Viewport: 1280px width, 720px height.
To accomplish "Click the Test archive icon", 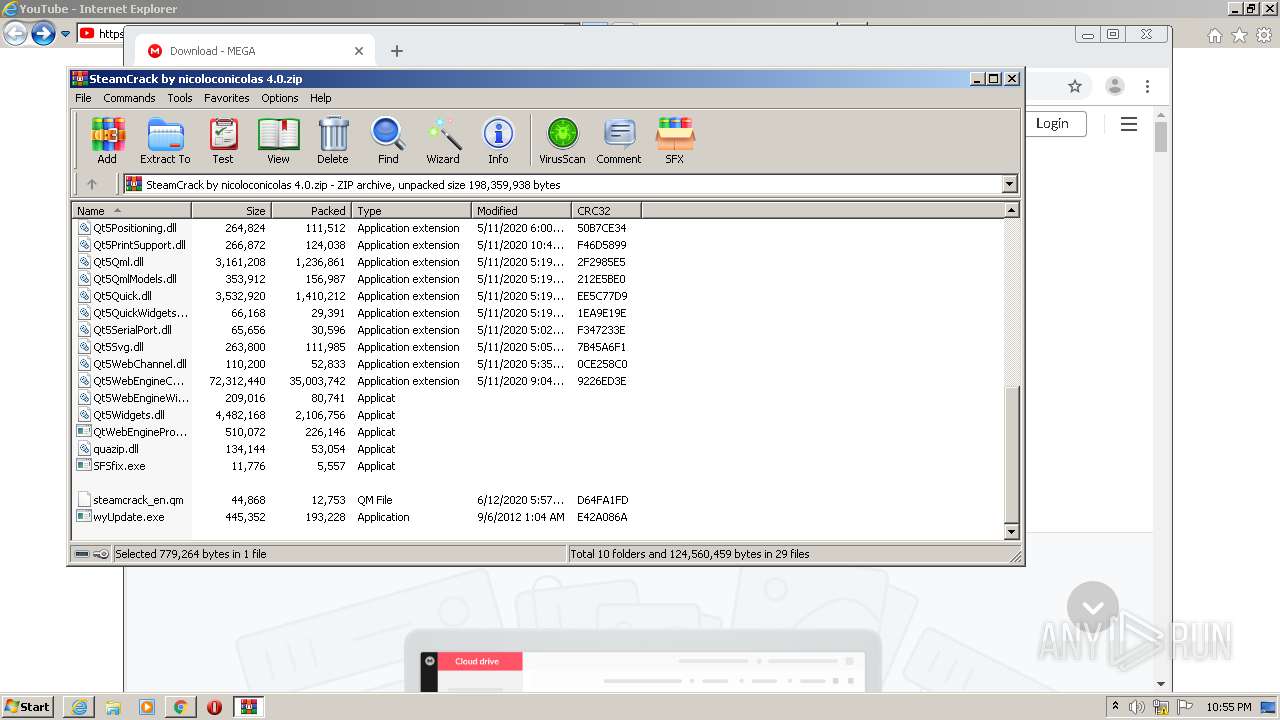I will [x=223, y=141].
